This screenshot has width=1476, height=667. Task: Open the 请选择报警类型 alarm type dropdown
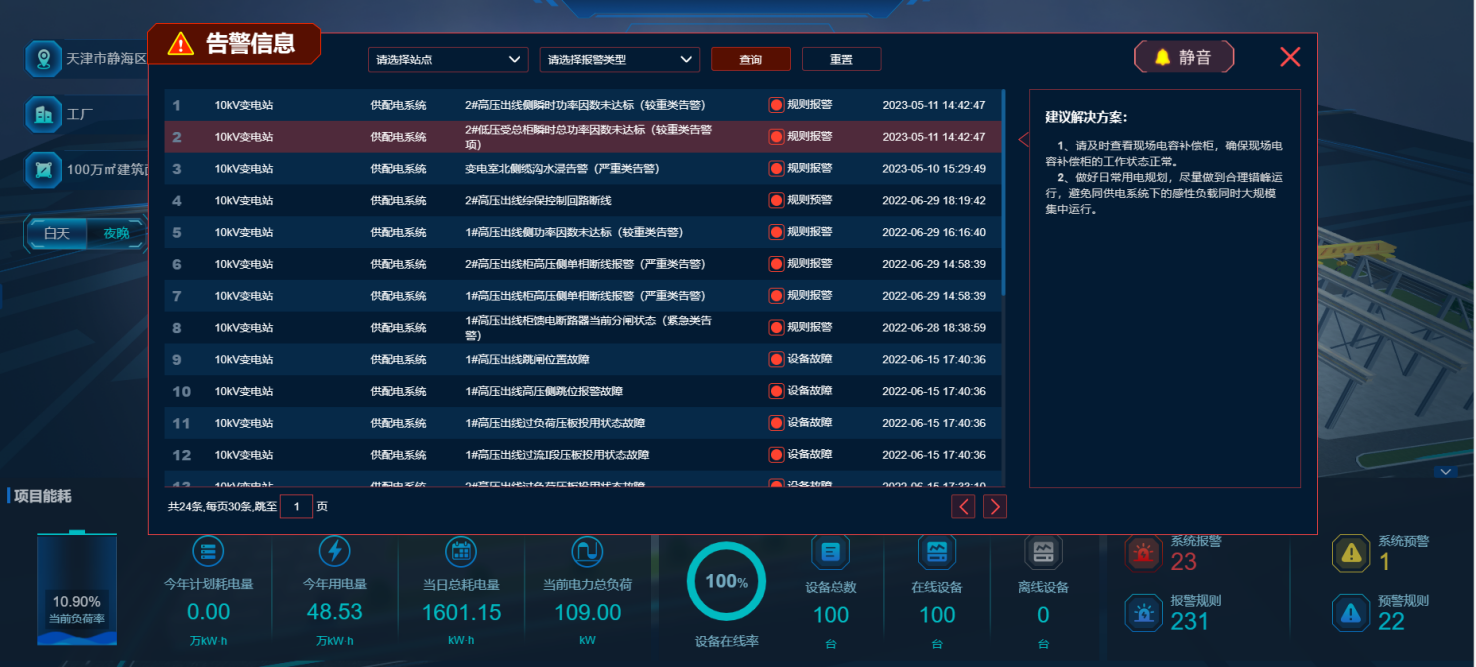[620, 59]
